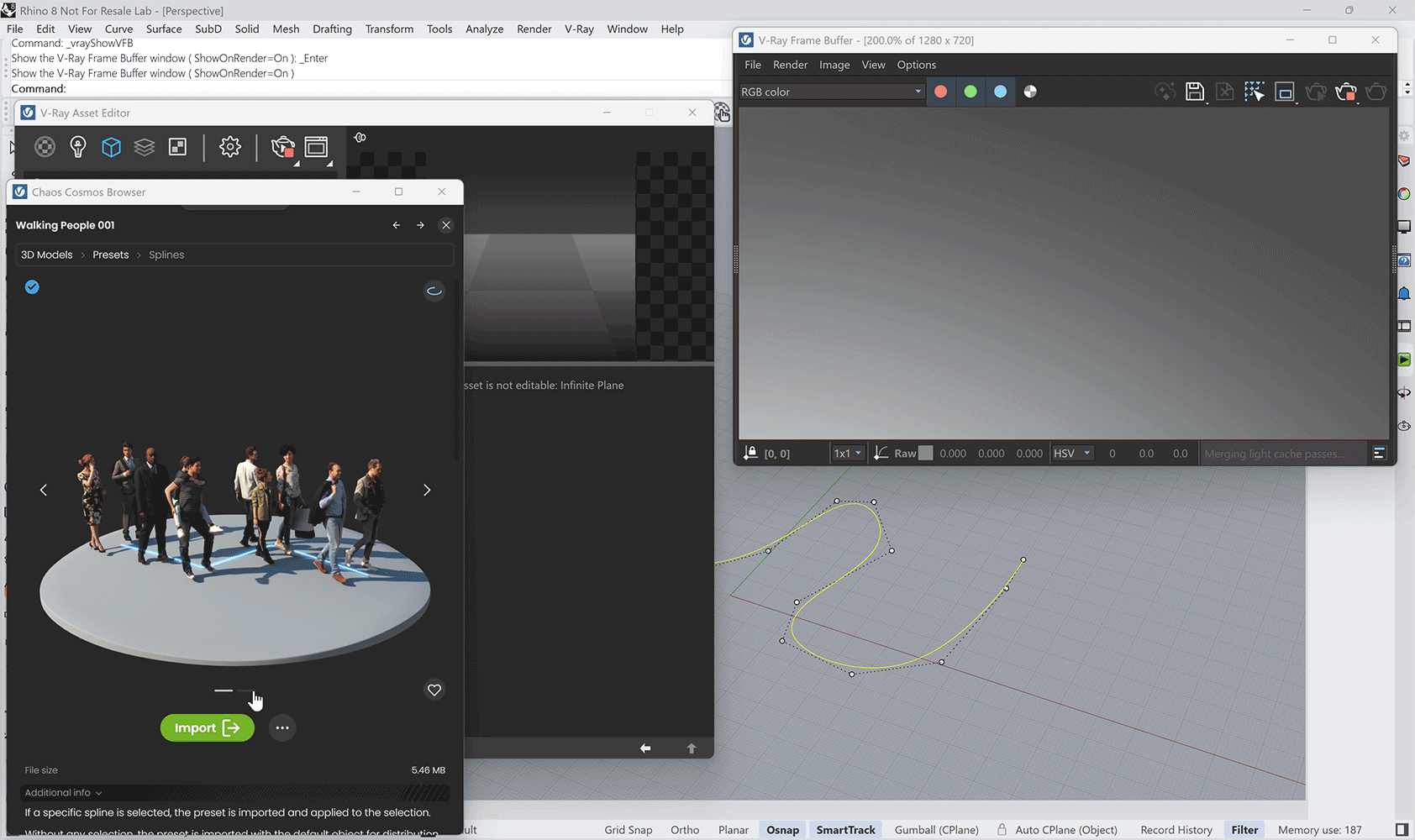Click render teapot icon in Asset Editor

[284, 147]
